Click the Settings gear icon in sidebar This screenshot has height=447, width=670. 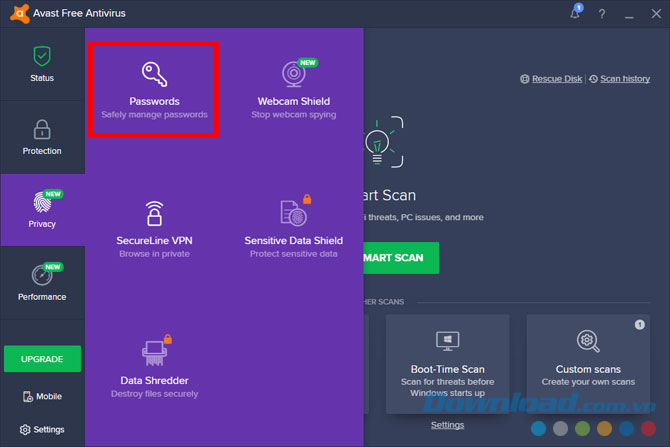25,429
